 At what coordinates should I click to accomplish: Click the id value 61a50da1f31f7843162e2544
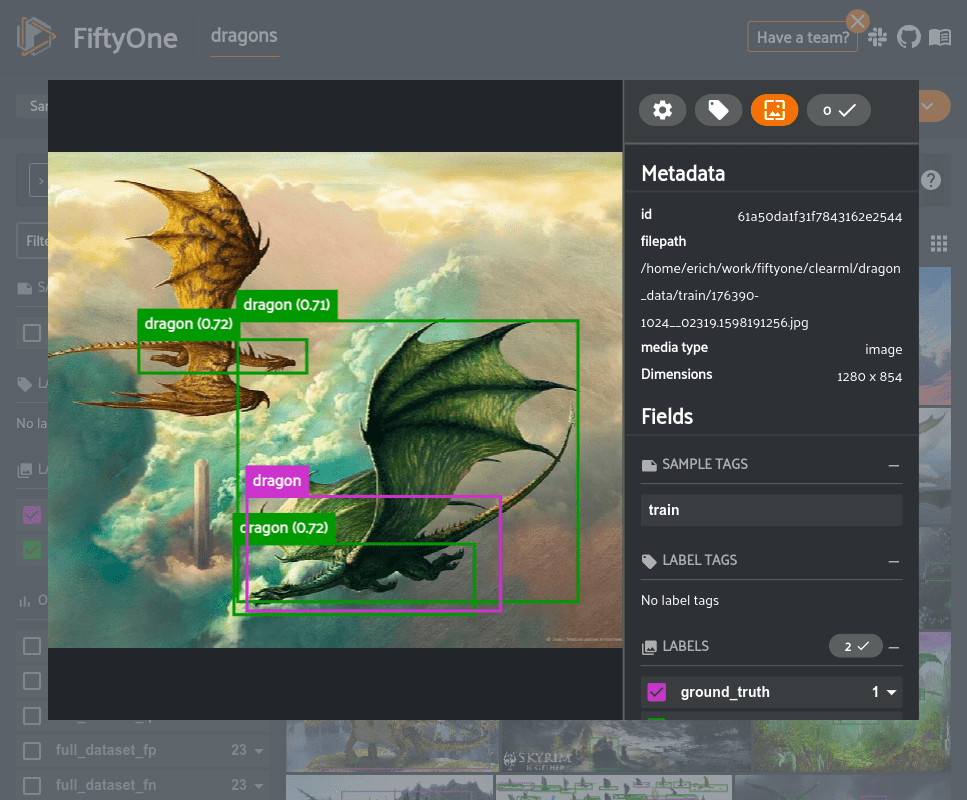[820, 216]
